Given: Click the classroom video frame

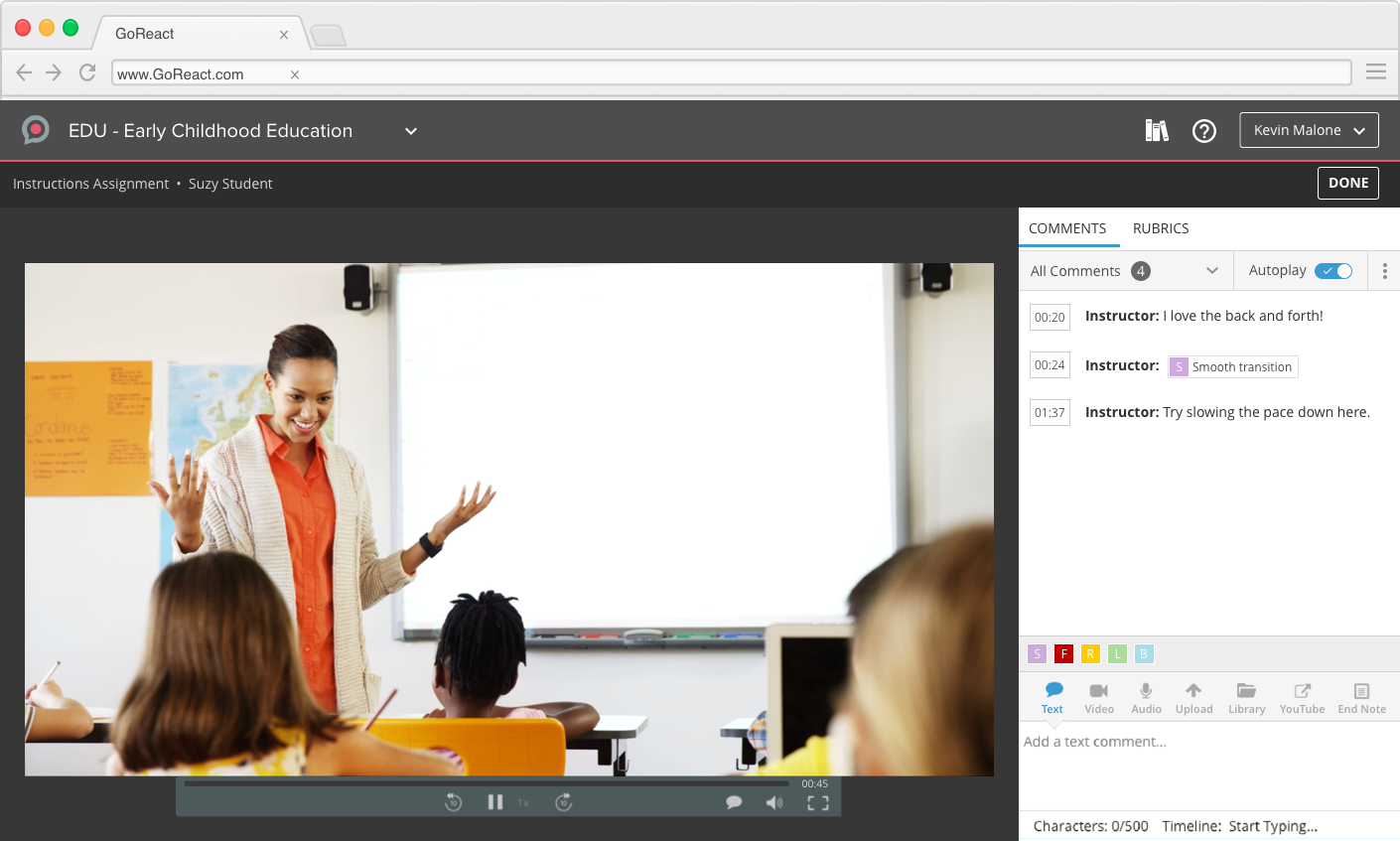Looking at the screenshot, I should [x=509, y=519].
